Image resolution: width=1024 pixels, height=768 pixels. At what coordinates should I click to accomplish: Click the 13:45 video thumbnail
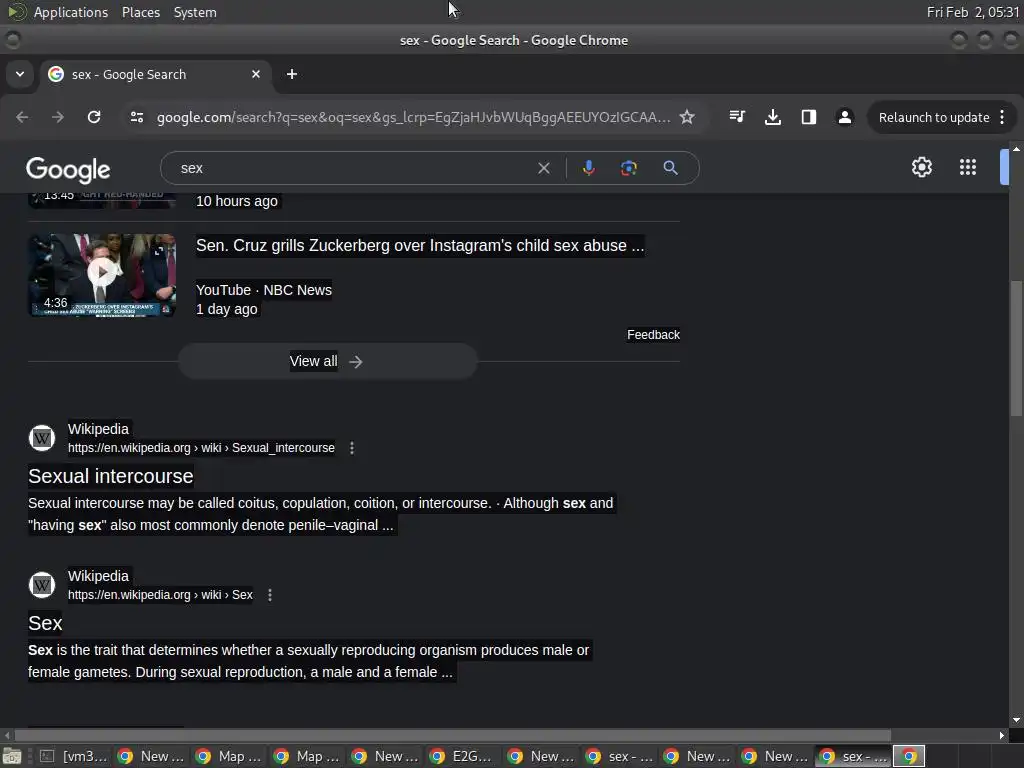[x=102, y=200]
